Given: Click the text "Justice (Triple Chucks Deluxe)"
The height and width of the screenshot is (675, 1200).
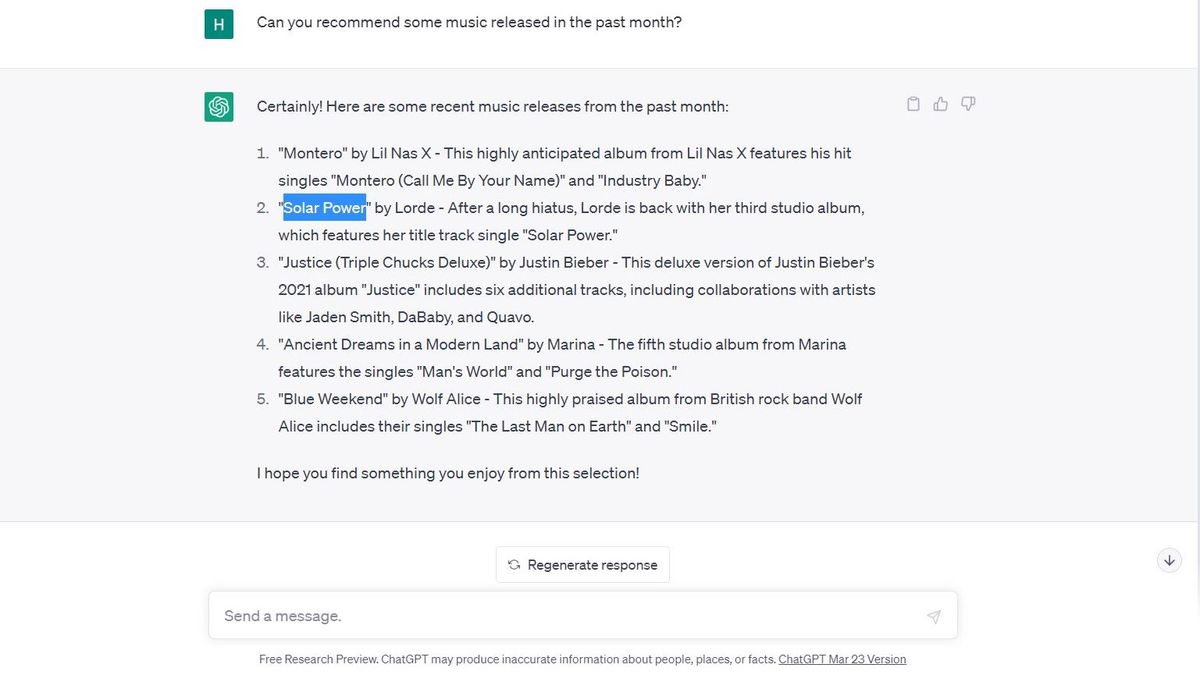Looking at the screenshot, I should pyautogui.click(x=386, y=263).
